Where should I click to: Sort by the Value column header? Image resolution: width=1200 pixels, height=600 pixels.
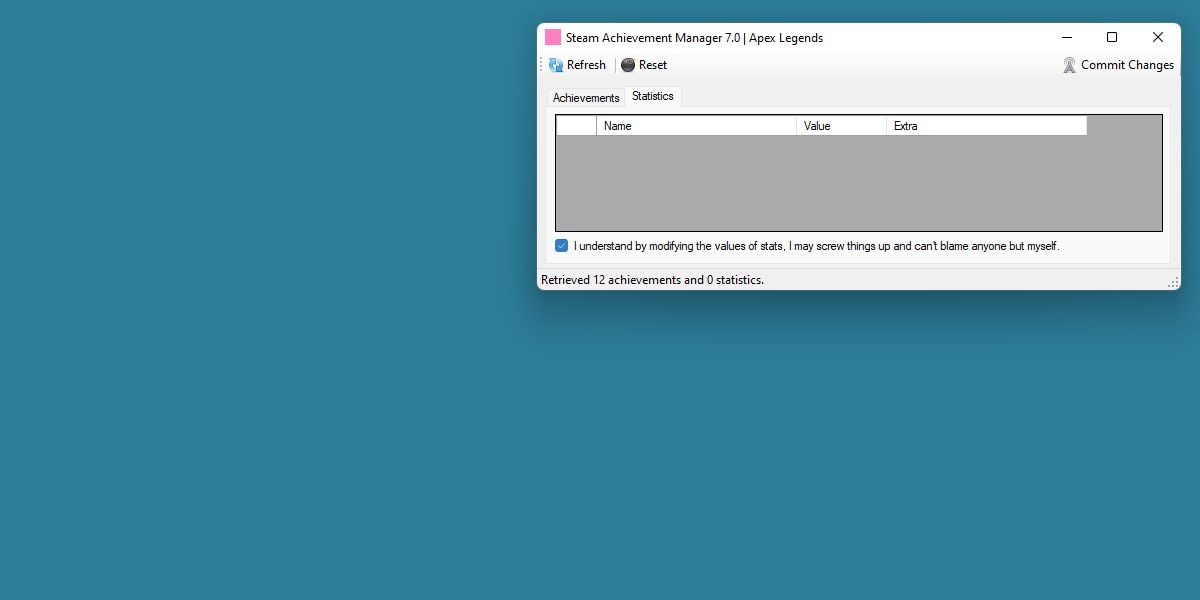pos(841,125)
